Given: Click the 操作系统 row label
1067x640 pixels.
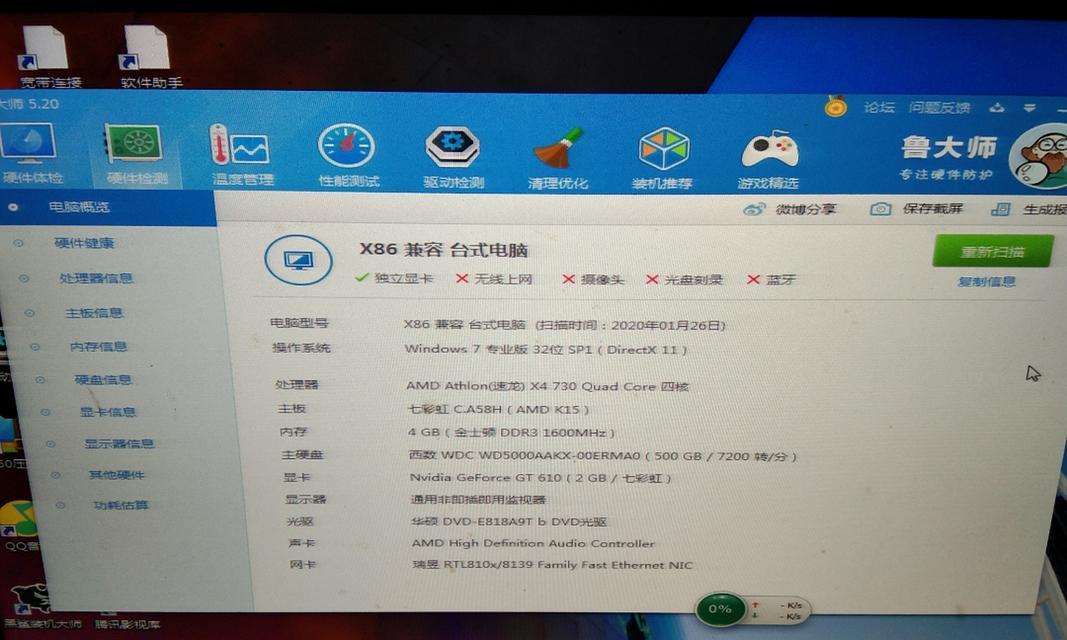Looking at the screenshot, I should (301, 348).
